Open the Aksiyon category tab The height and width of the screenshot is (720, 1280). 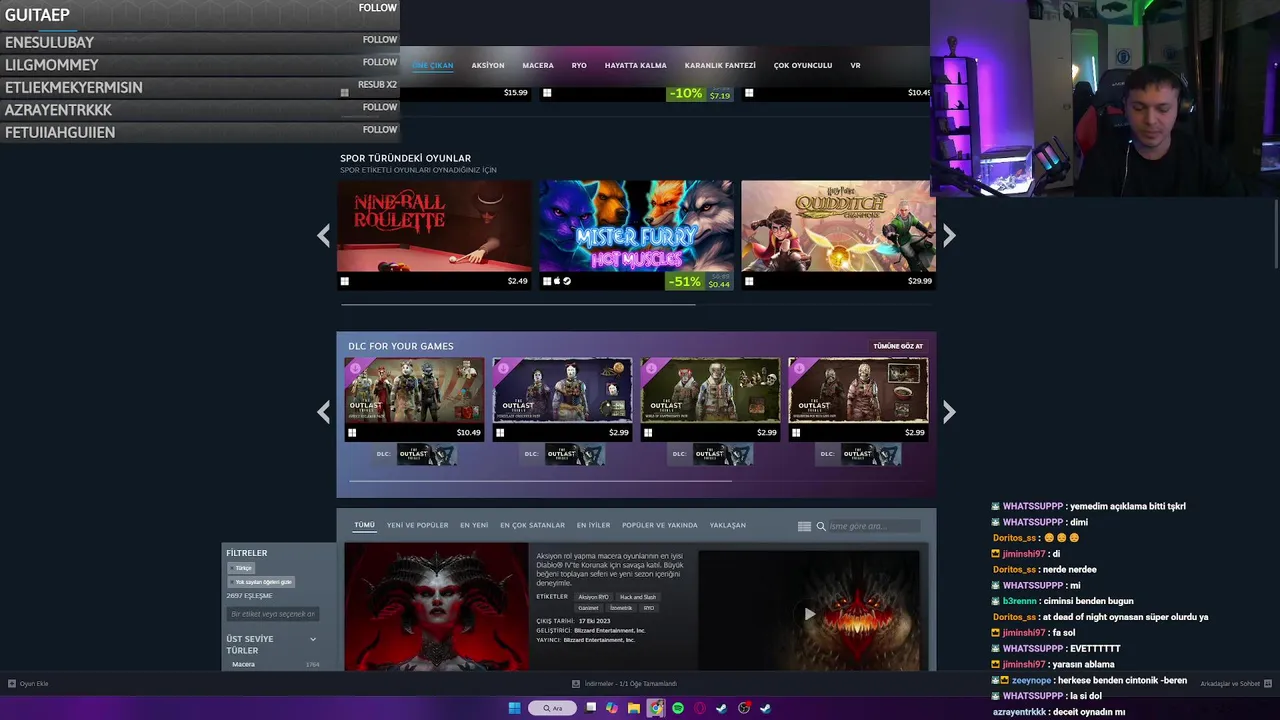[488, 65]
